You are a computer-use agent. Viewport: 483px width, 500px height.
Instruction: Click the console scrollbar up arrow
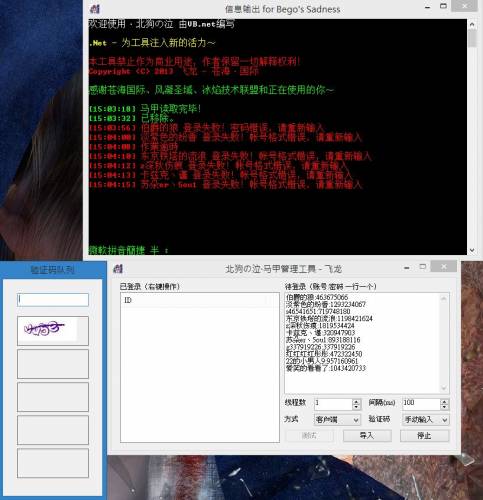(472, 24)
